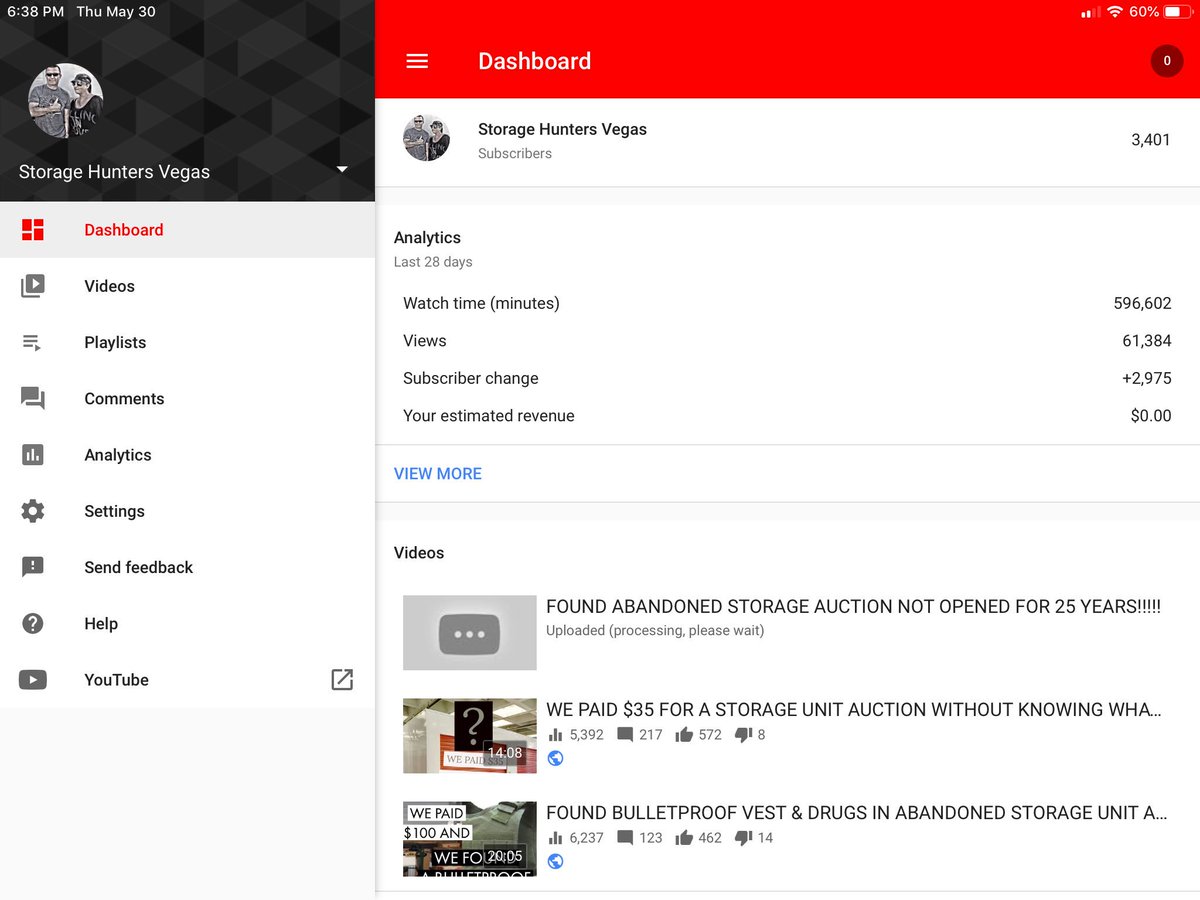Open Help from the side menu
This screenshot has height=900, width=1200.
click(187, 624)
